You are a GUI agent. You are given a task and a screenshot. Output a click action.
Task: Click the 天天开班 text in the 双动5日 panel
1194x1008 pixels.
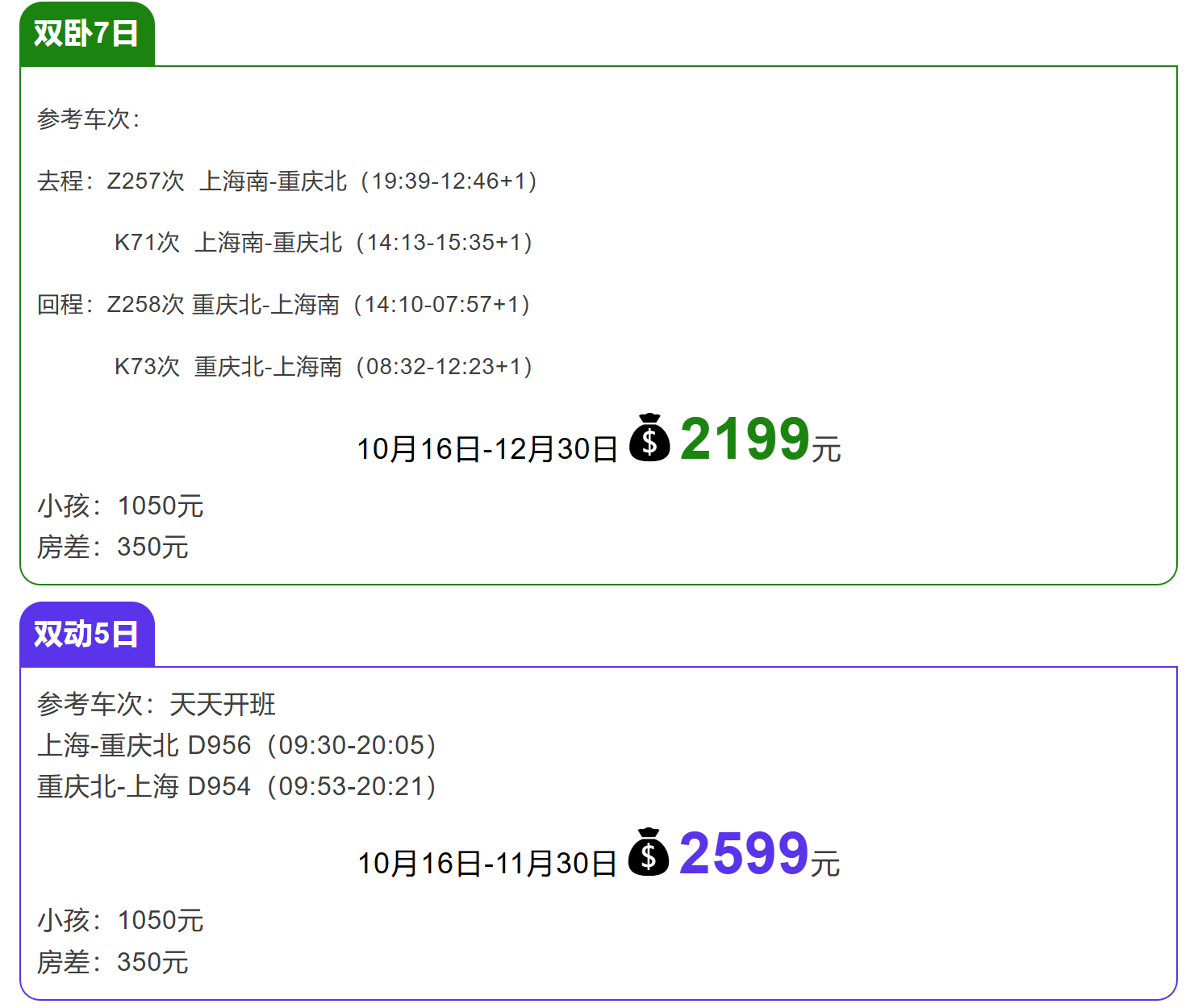click(223, 704)
